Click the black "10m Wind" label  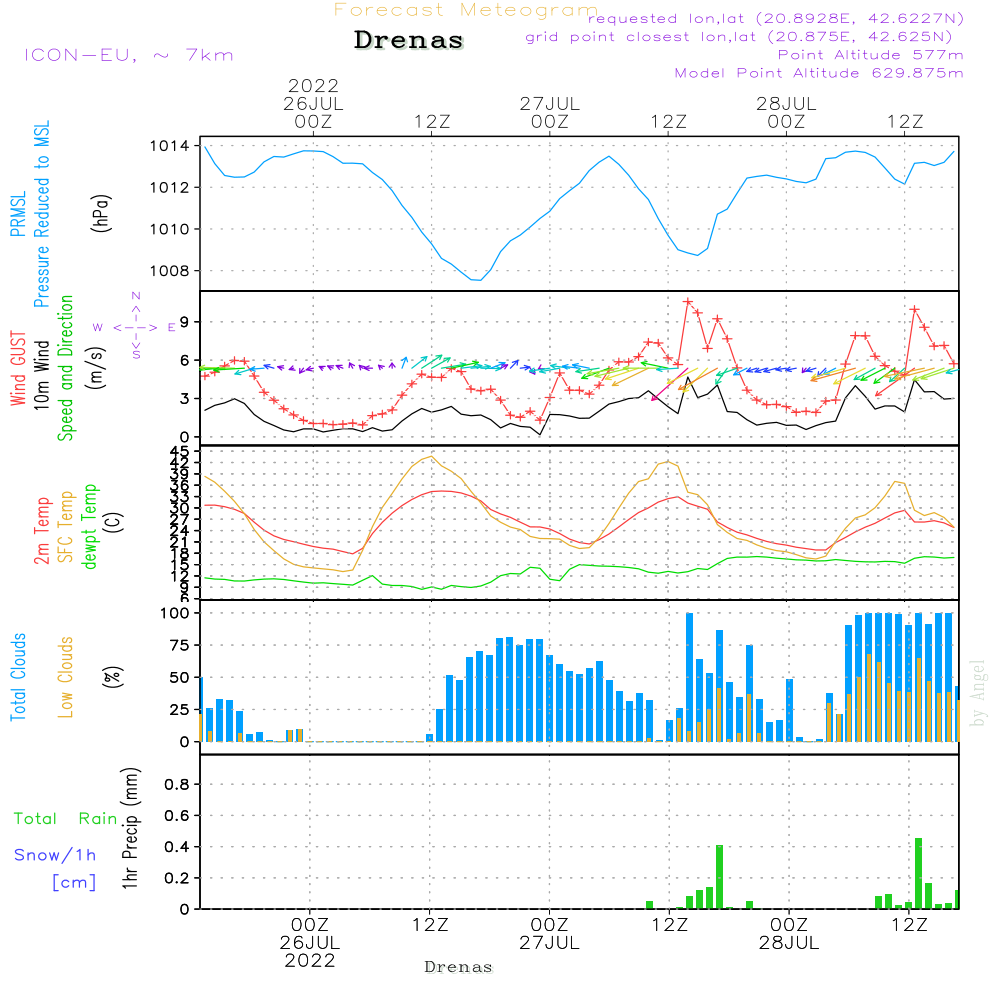click(x=41, y=374)
